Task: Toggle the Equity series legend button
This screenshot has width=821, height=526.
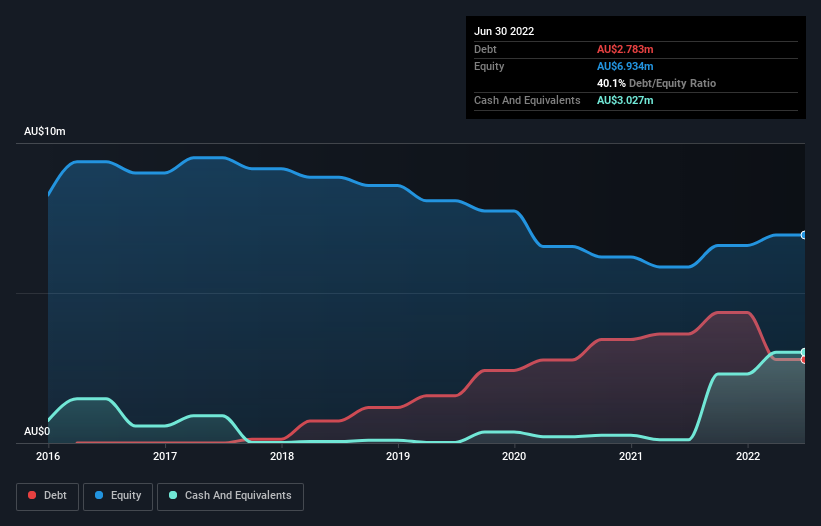Action: pos(118,496)
